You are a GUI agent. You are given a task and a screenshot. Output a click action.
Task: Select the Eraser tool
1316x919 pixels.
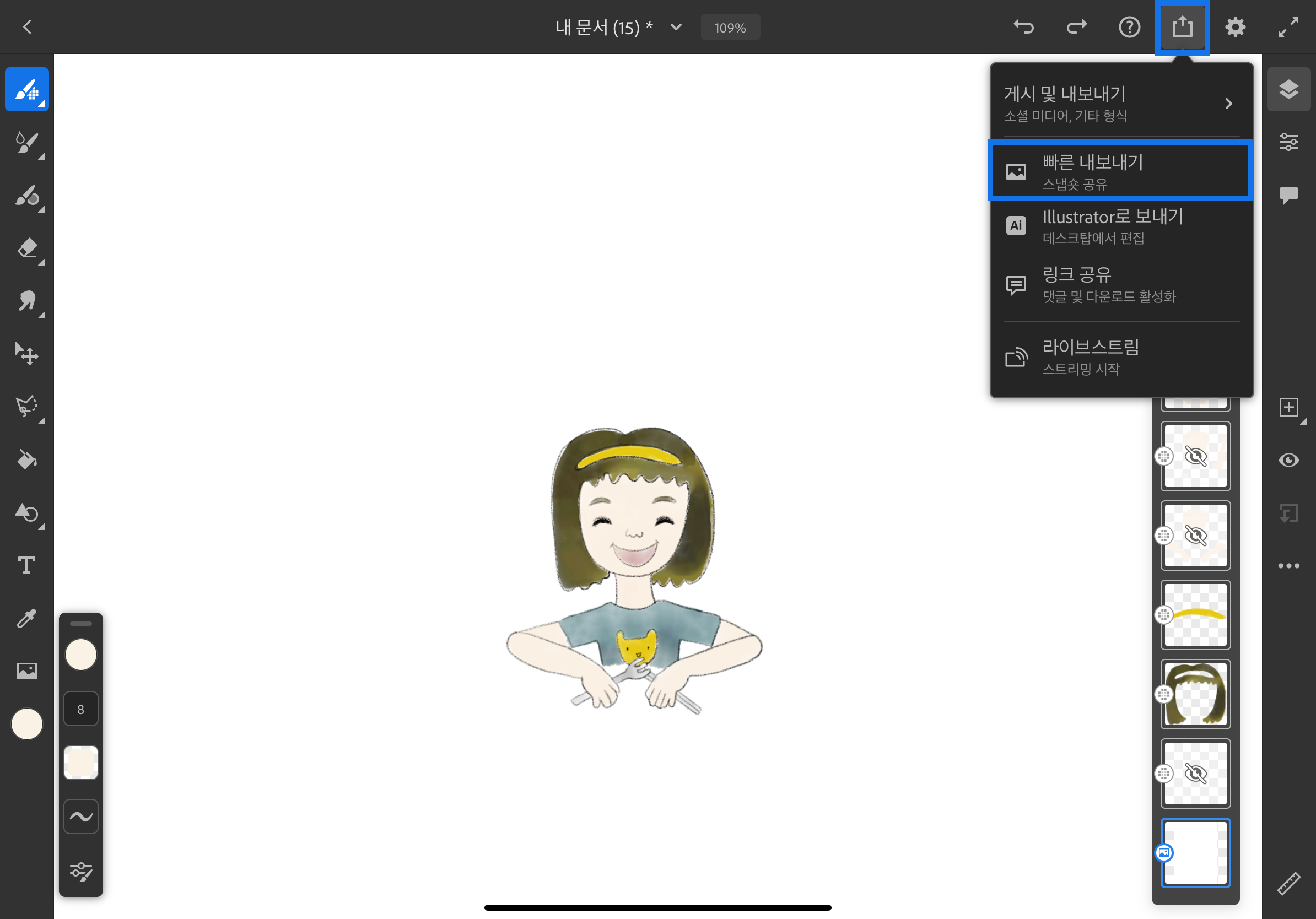coord(26,248)
